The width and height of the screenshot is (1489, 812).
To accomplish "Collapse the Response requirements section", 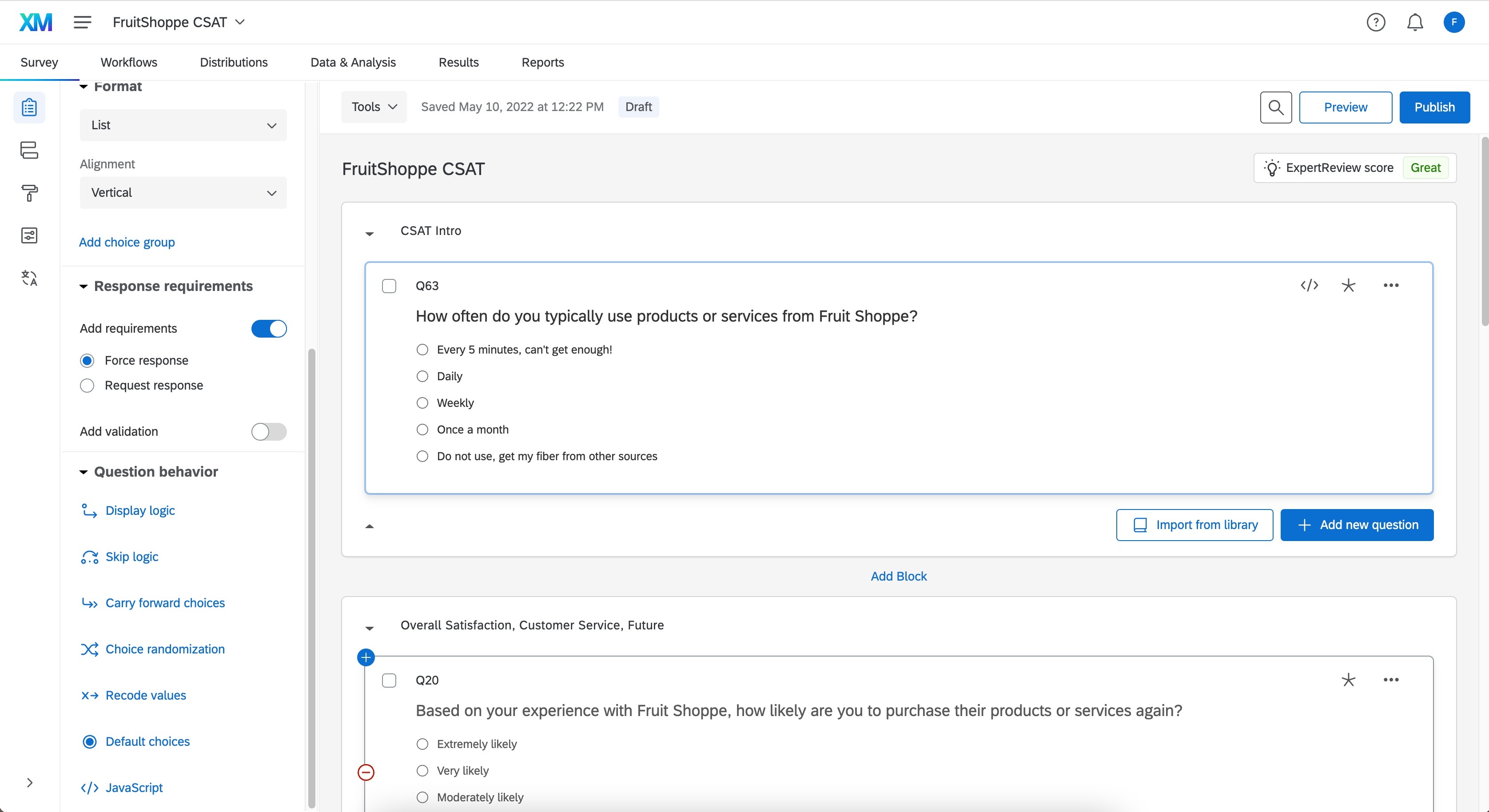I will click(x=84, y=286).
